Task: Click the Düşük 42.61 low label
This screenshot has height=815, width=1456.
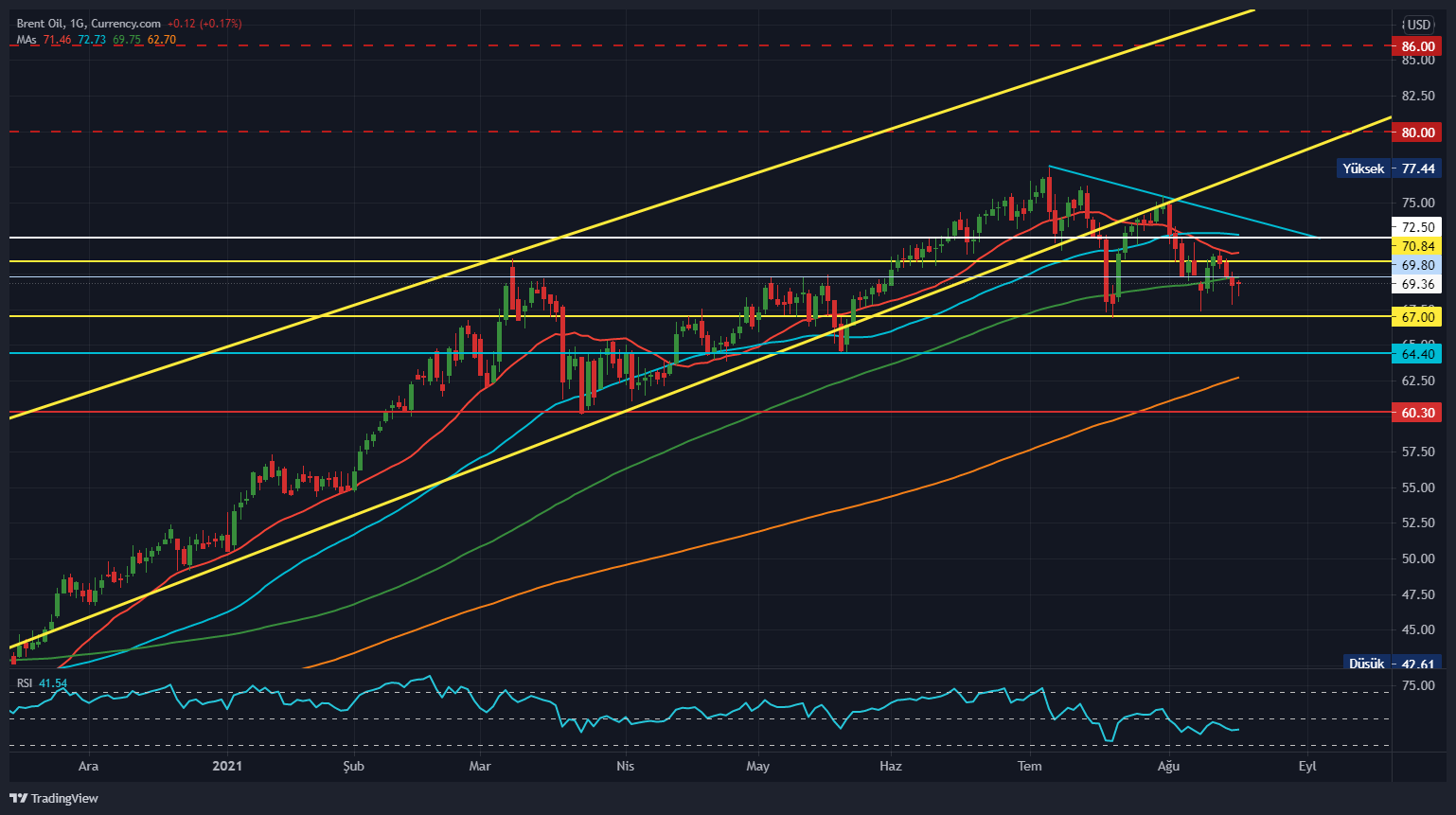Action: coord(1392,664)
